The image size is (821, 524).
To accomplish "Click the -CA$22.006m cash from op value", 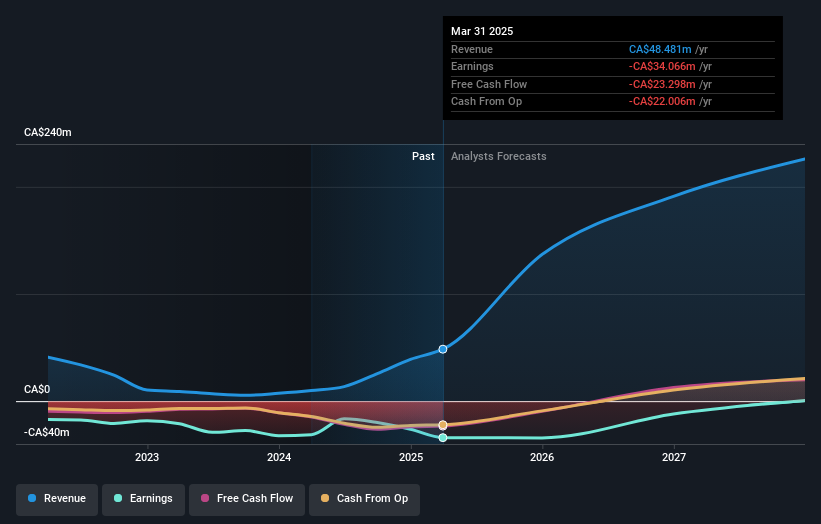I will click(662, 102).
